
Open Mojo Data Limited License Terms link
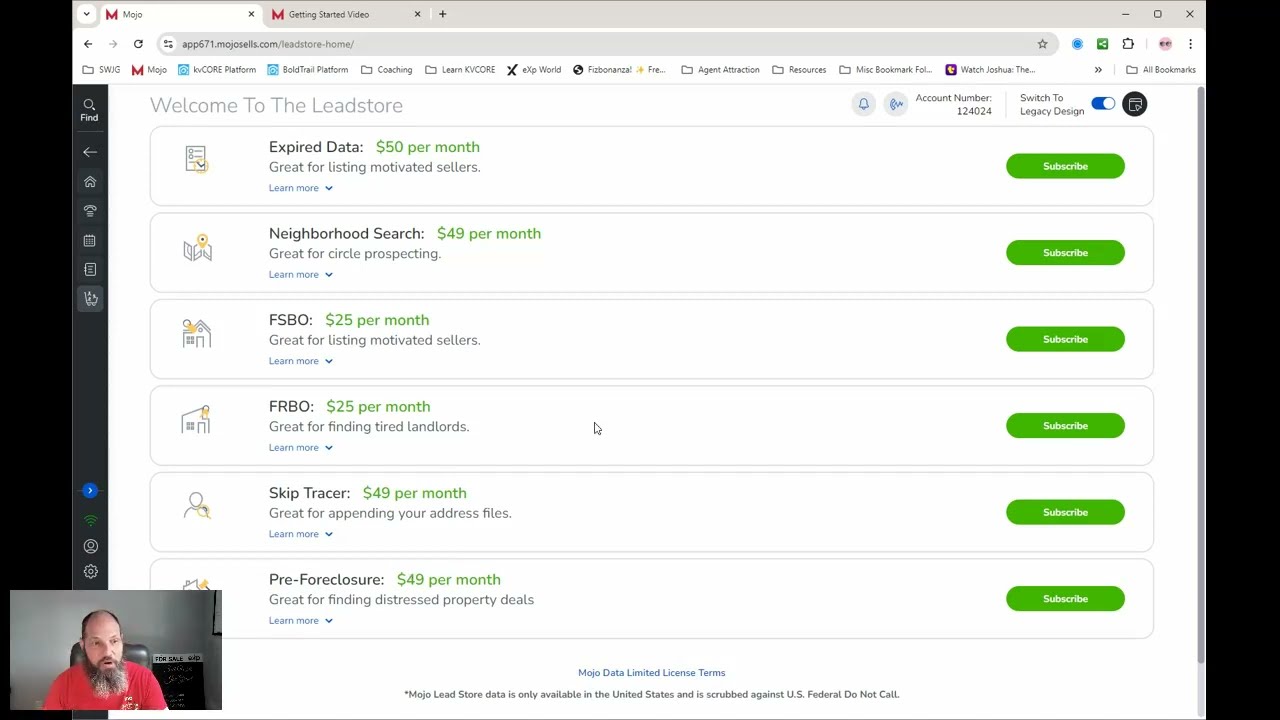click(x=651, y=673)
